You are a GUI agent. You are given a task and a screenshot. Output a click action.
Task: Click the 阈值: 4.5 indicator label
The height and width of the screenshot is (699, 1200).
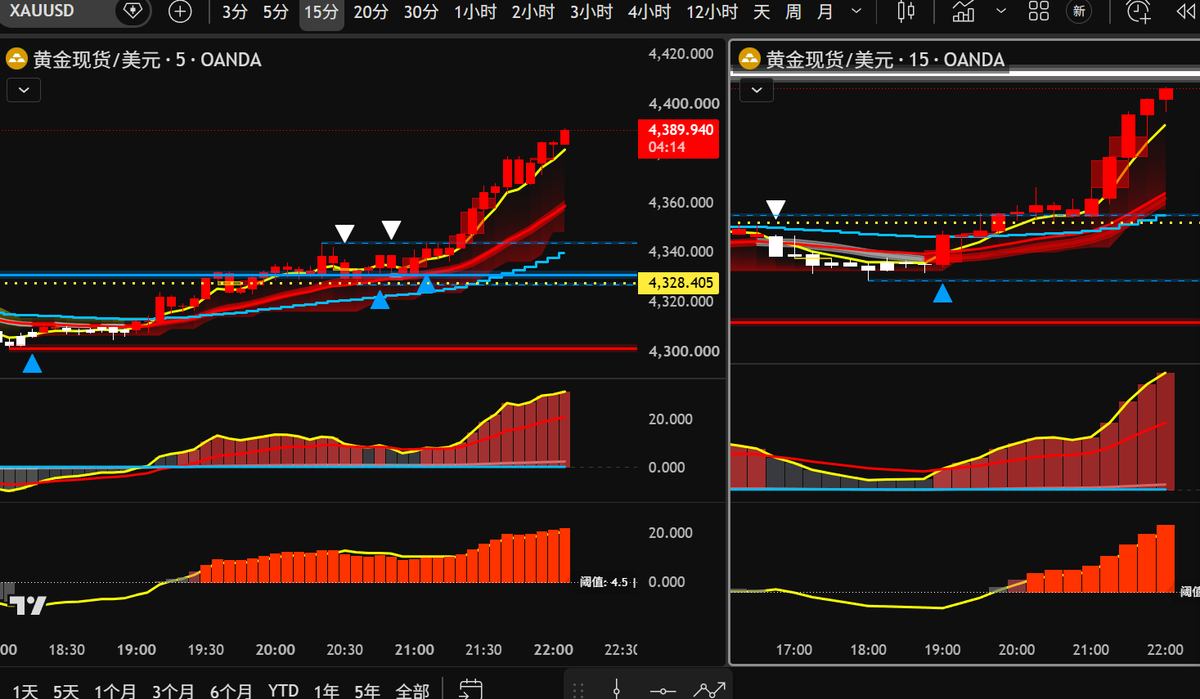[605, 582]
